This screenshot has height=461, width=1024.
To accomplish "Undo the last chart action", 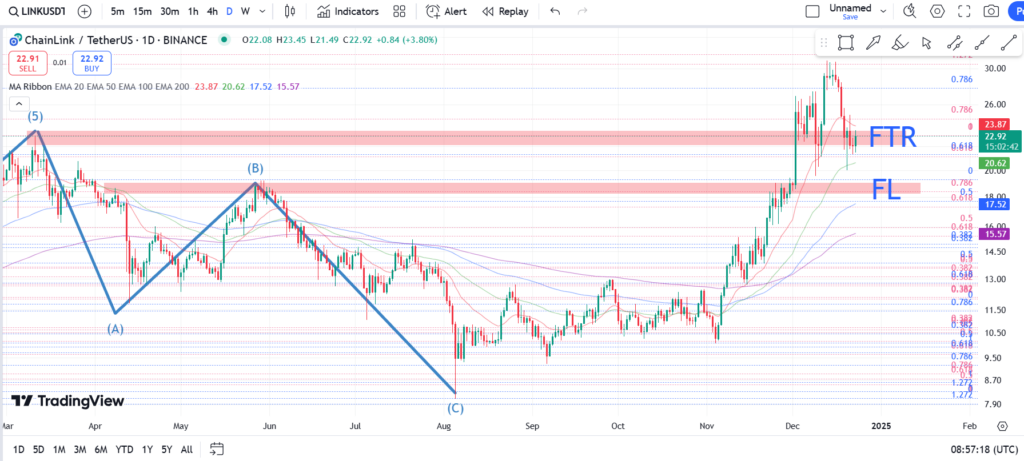I will [x=555, y=12].
